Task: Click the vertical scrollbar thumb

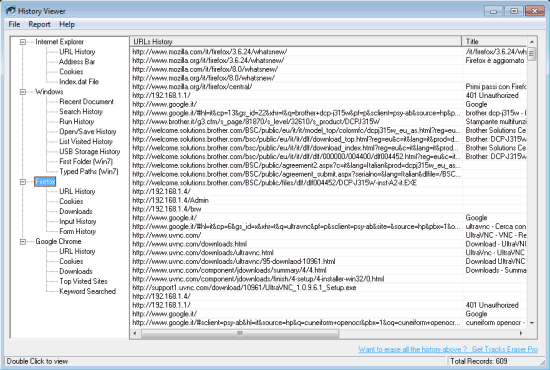Action: pyautogui.click(x=532, y=54)
